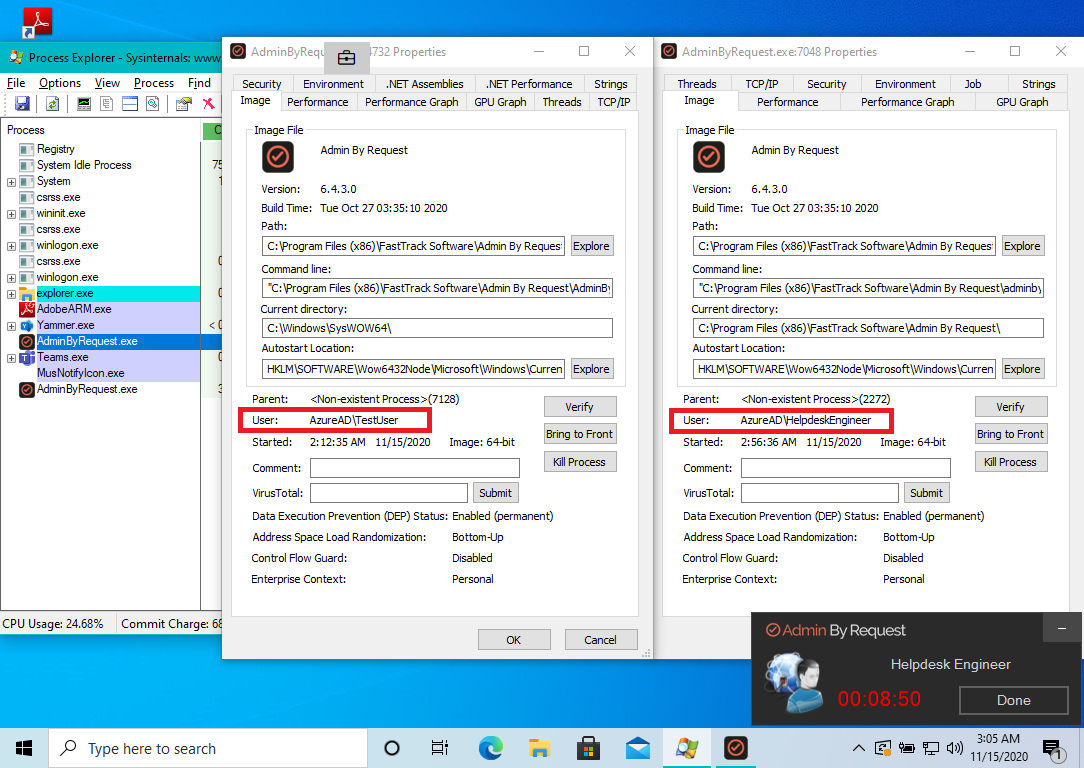This screenshot has height=768, width=1084.
Task: Click Done in Admin By Request popup
Action: click(1013, 700)
